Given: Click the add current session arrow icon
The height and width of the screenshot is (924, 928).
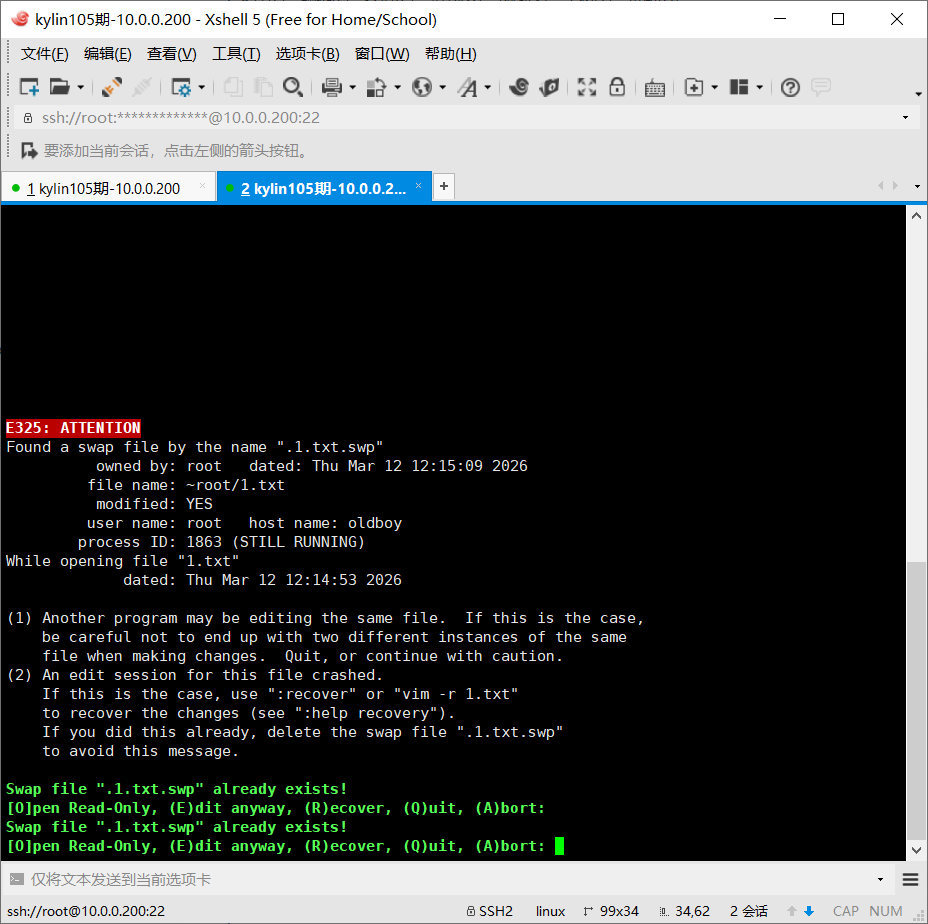Looking at the screenshot, I should (x=29, y=151).
